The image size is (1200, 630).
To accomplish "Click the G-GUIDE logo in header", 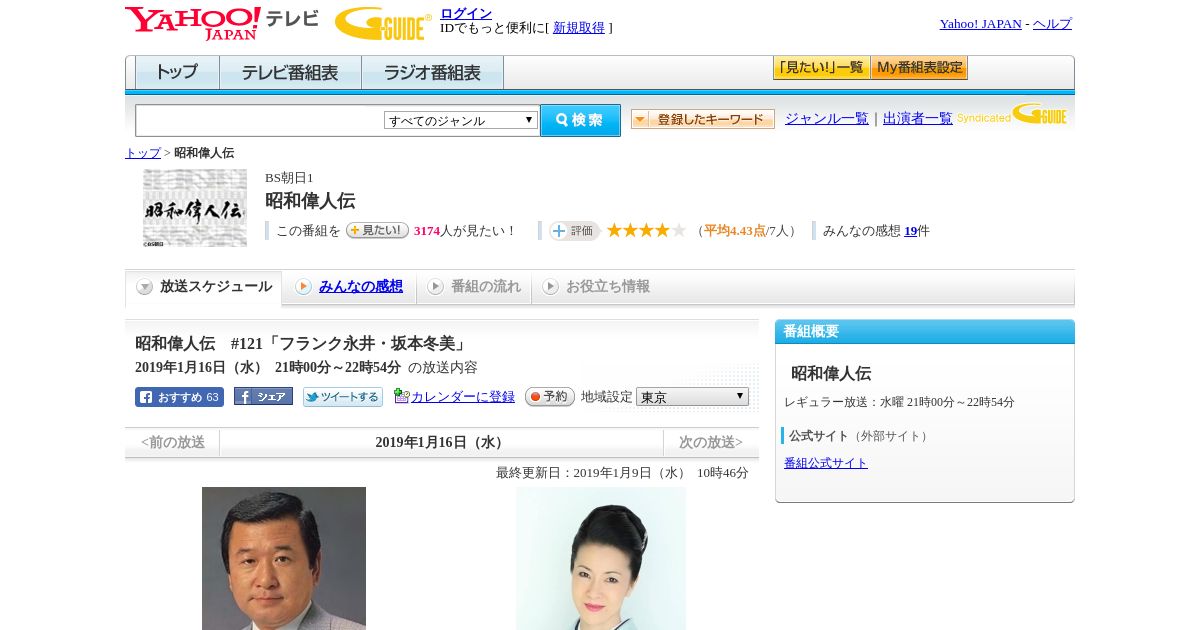I will (x=383, y=24).
